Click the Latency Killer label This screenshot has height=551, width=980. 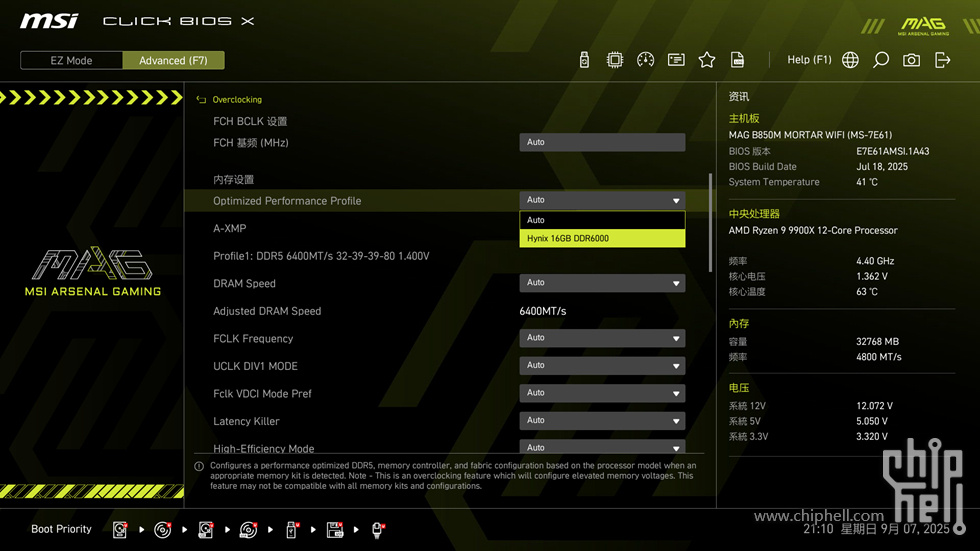(x=246, y=421)
